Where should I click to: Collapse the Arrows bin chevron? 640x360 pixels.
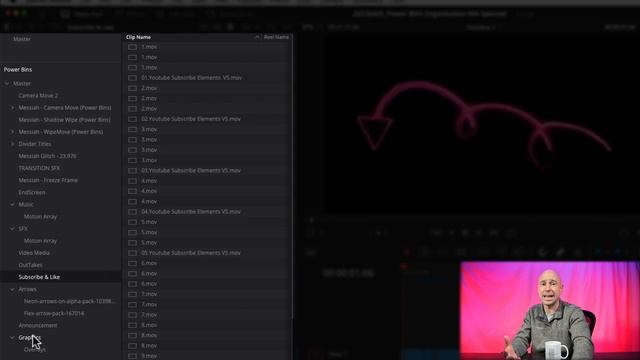(12, 289)
